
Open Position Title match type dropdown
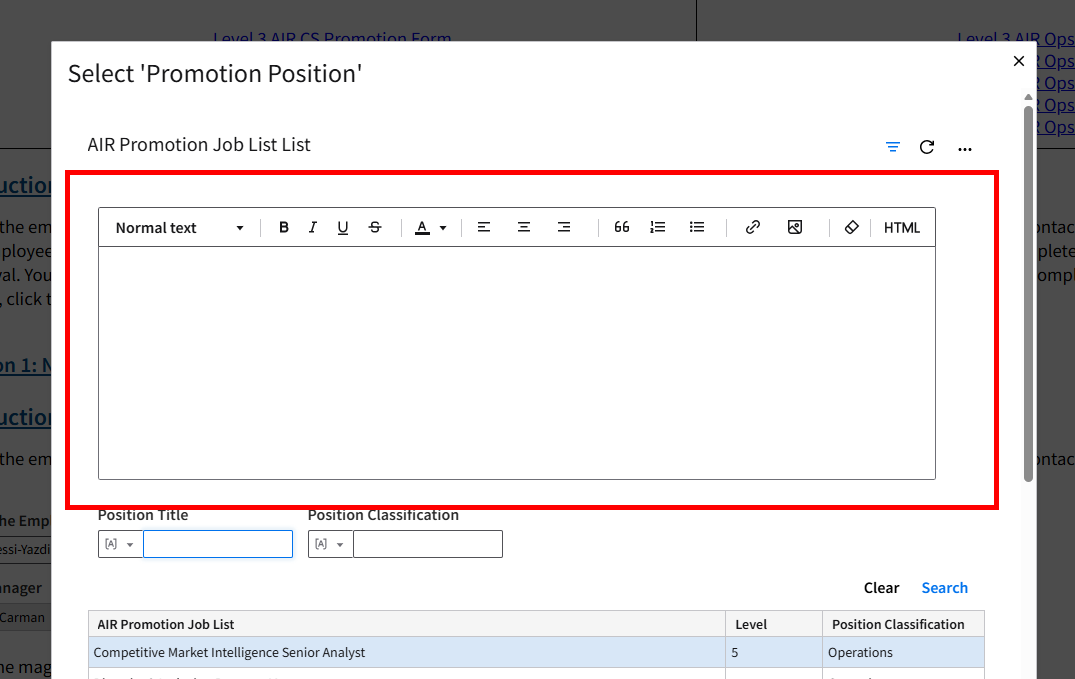click(x=120, y=544)
